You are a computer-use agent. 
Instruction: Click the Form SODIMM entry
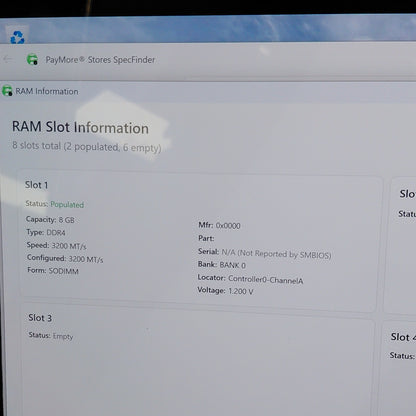tap(53, 270)
